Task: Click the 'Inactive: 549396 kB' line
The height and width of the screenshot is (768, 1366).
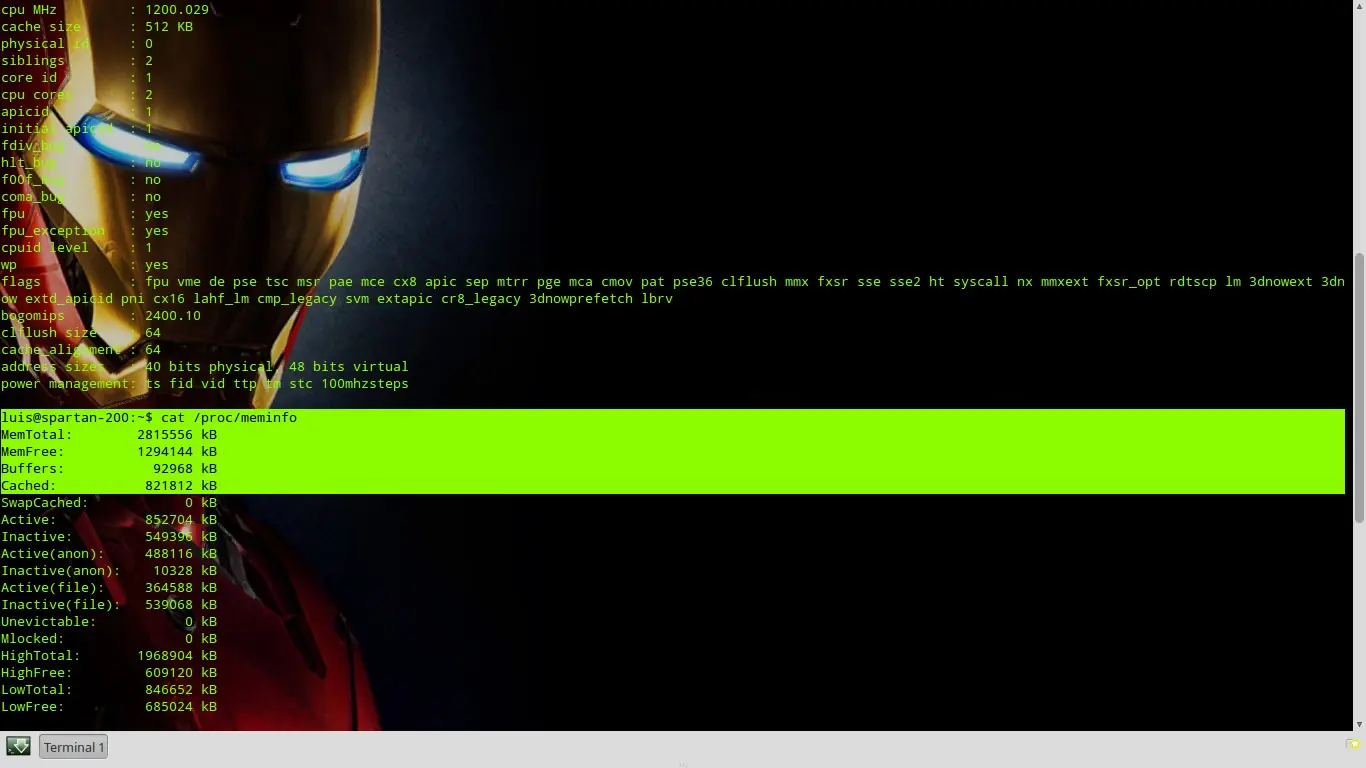Action: 109,537
